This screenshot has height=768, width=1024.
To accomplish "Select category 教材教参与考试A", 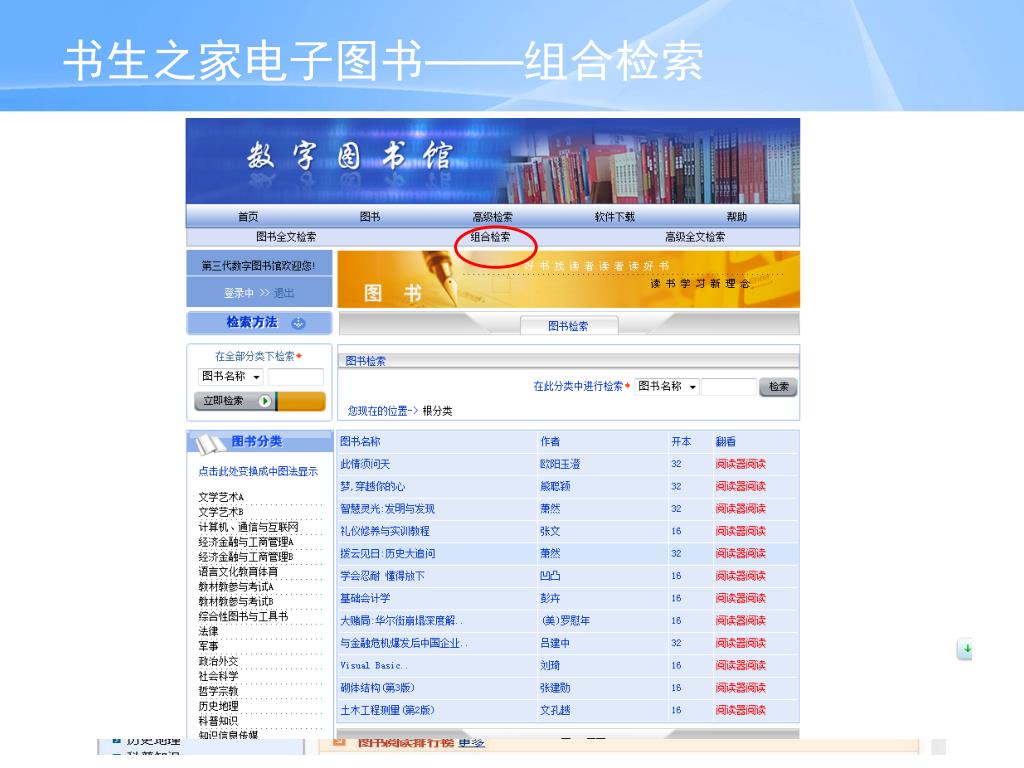I will tap(236, 586).
